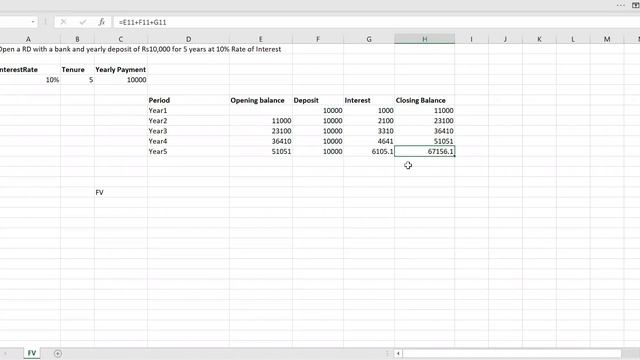Click the RD problem description text cell
640x360 pixels.
tap(140, 49)
